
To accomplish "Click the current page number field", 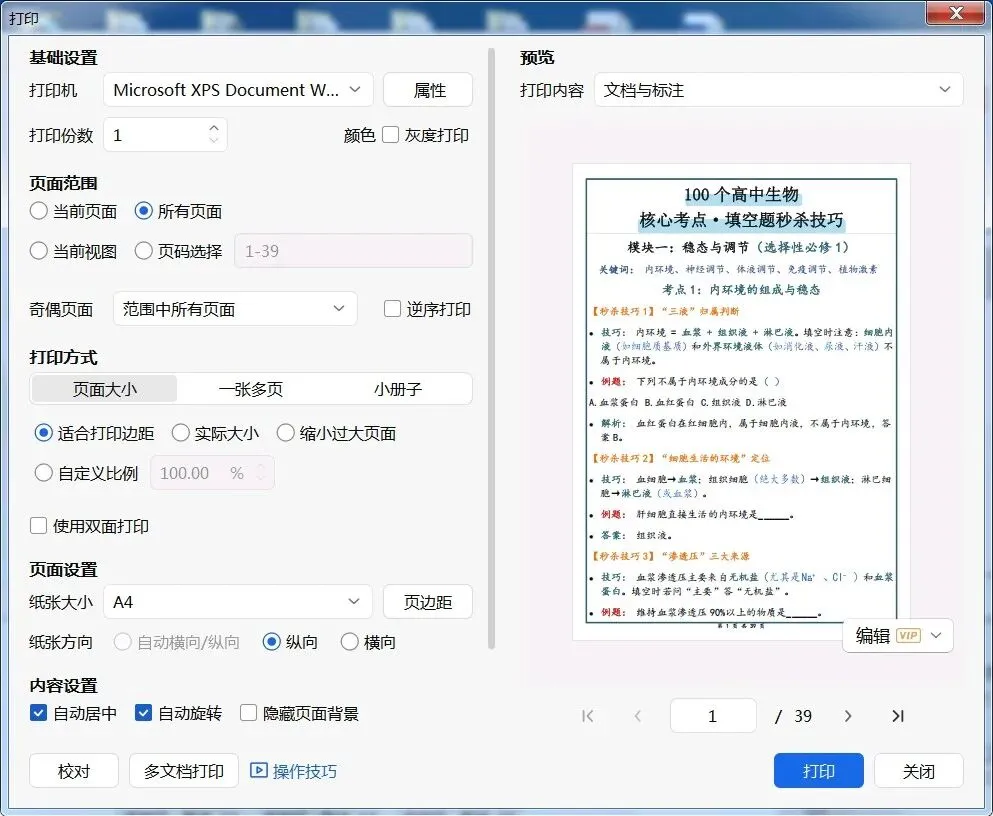I will (713, 716).
